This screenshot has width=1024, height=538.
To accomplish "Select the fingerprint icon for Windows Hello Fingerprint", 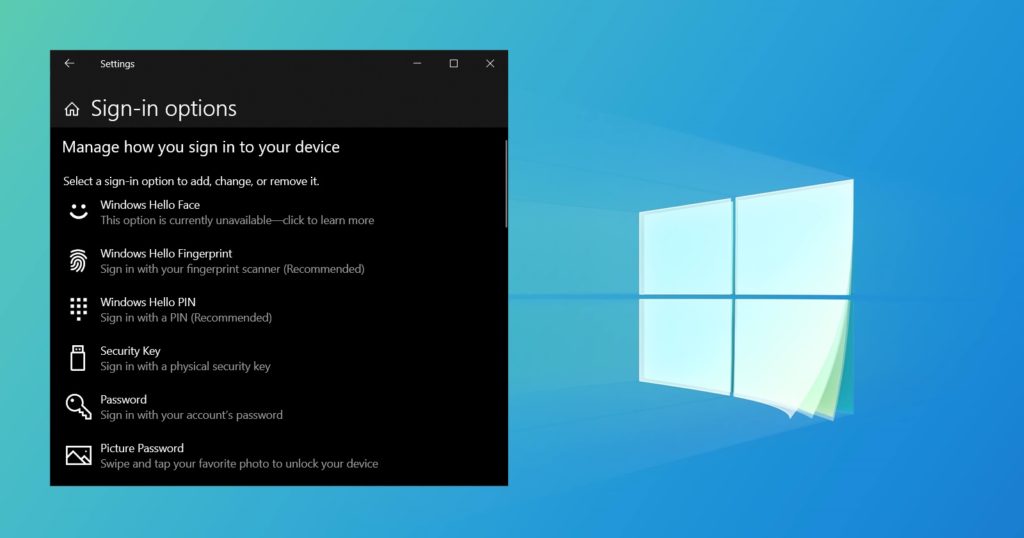I will (78, 261).
